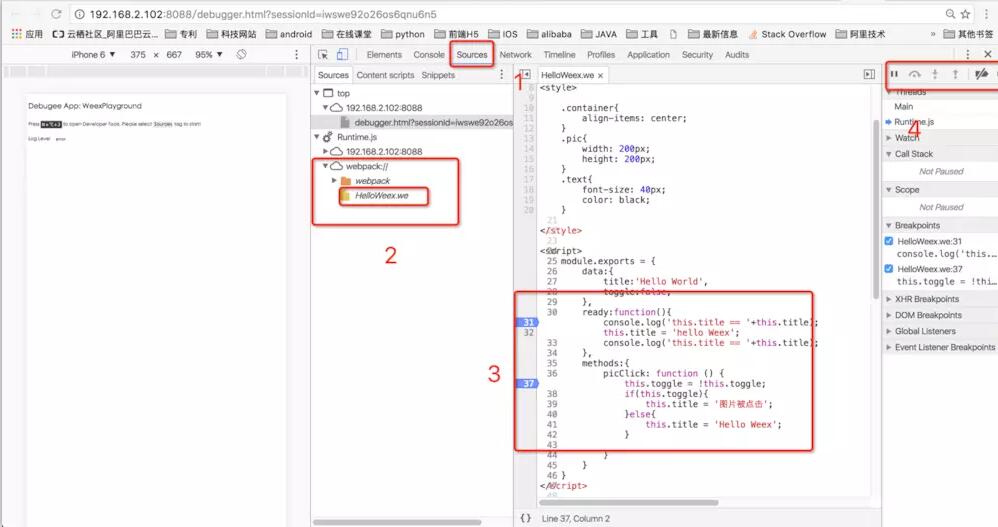The image size is (998, 527).
Task: Activate the inspect element selector icon
Action: coord(323,55)
